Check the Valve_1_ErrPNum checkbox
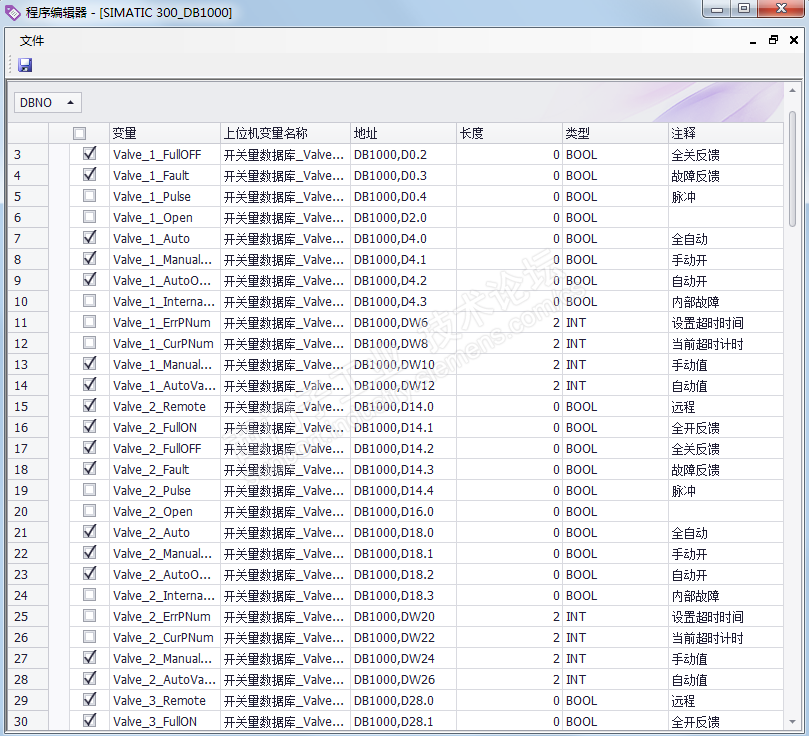This screenshot has height=736, width=809. [x=90, y=322]
